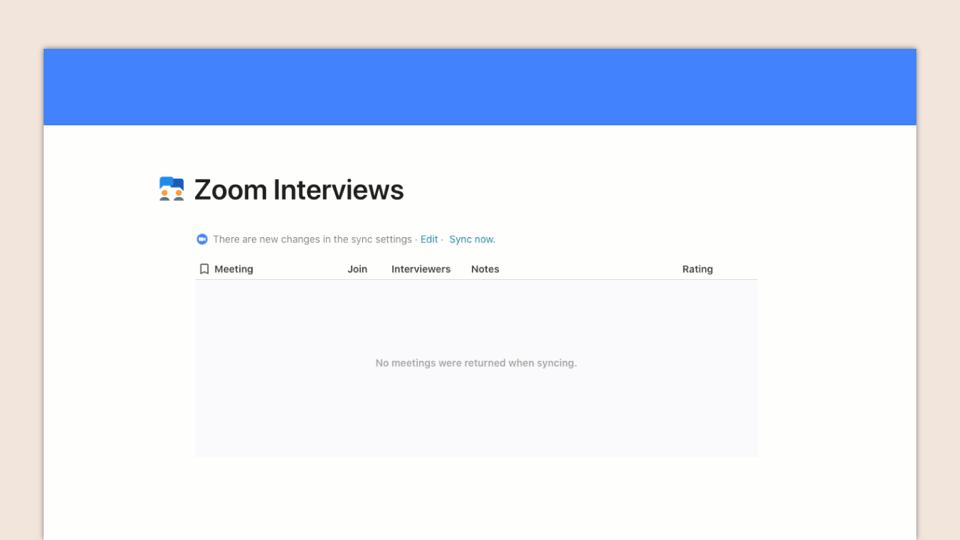Viewport: 960px width, 540px height.
Task: Select the Join column header
Action: pyautogui.click(x=358, y=269)
